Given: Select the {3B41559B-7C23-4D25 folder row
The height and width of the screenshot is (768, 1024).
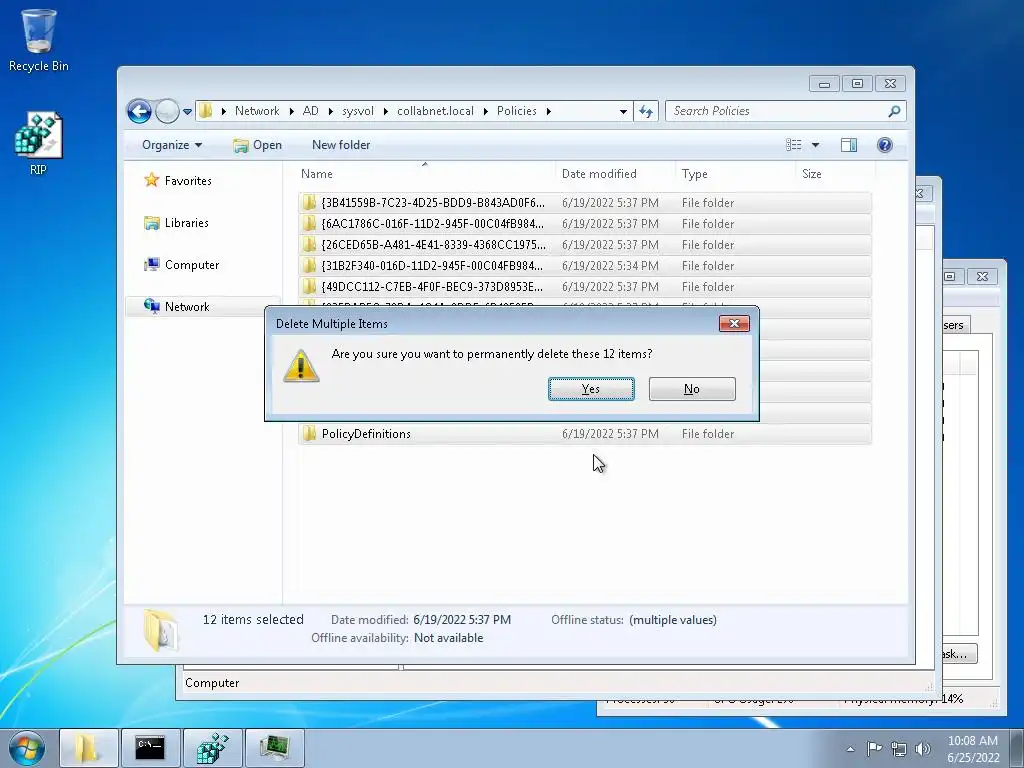Looking at the screenshot, I should (x=585, y=202).
